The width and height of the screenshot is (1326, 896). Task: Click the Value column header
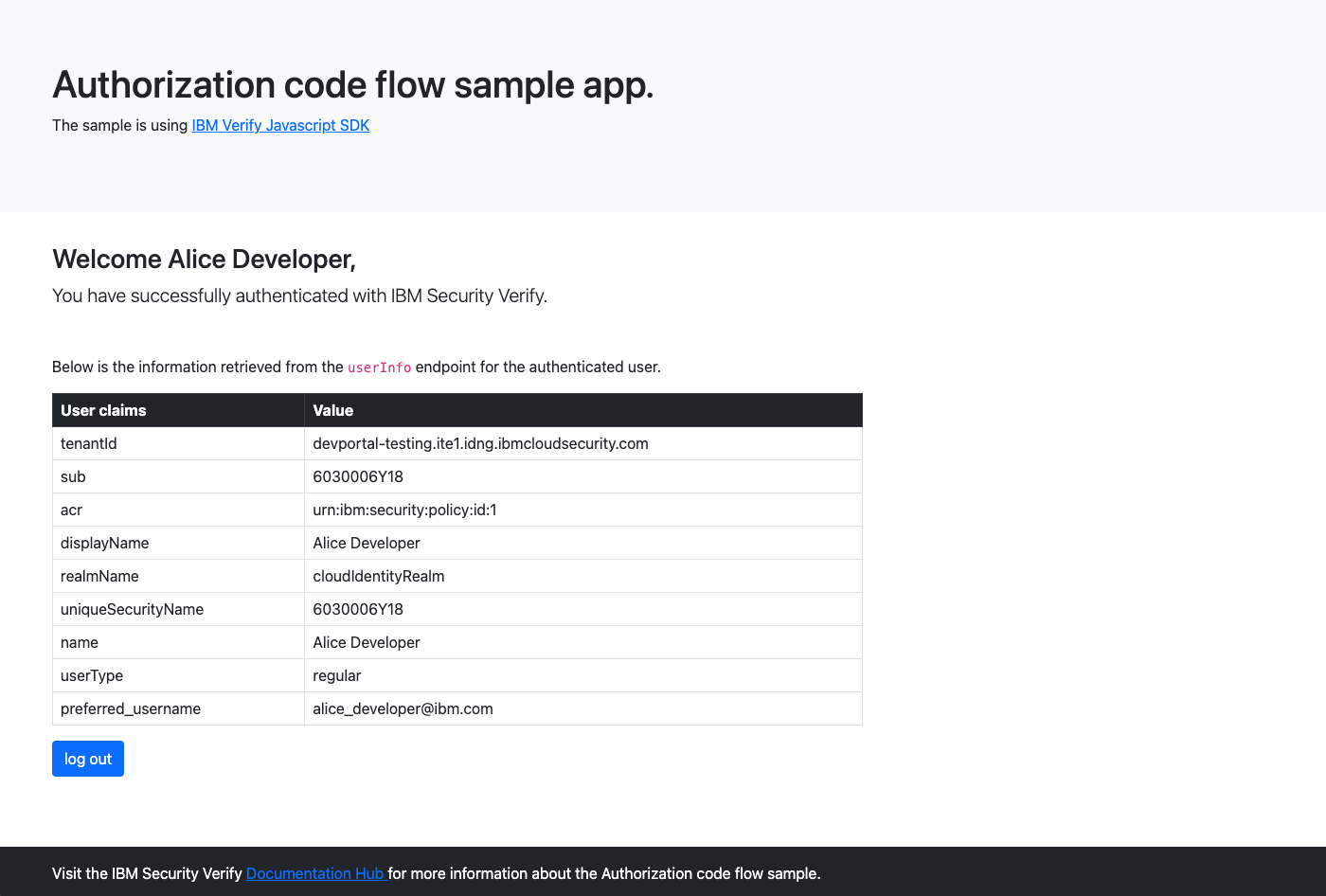click(x=333, y=410)
